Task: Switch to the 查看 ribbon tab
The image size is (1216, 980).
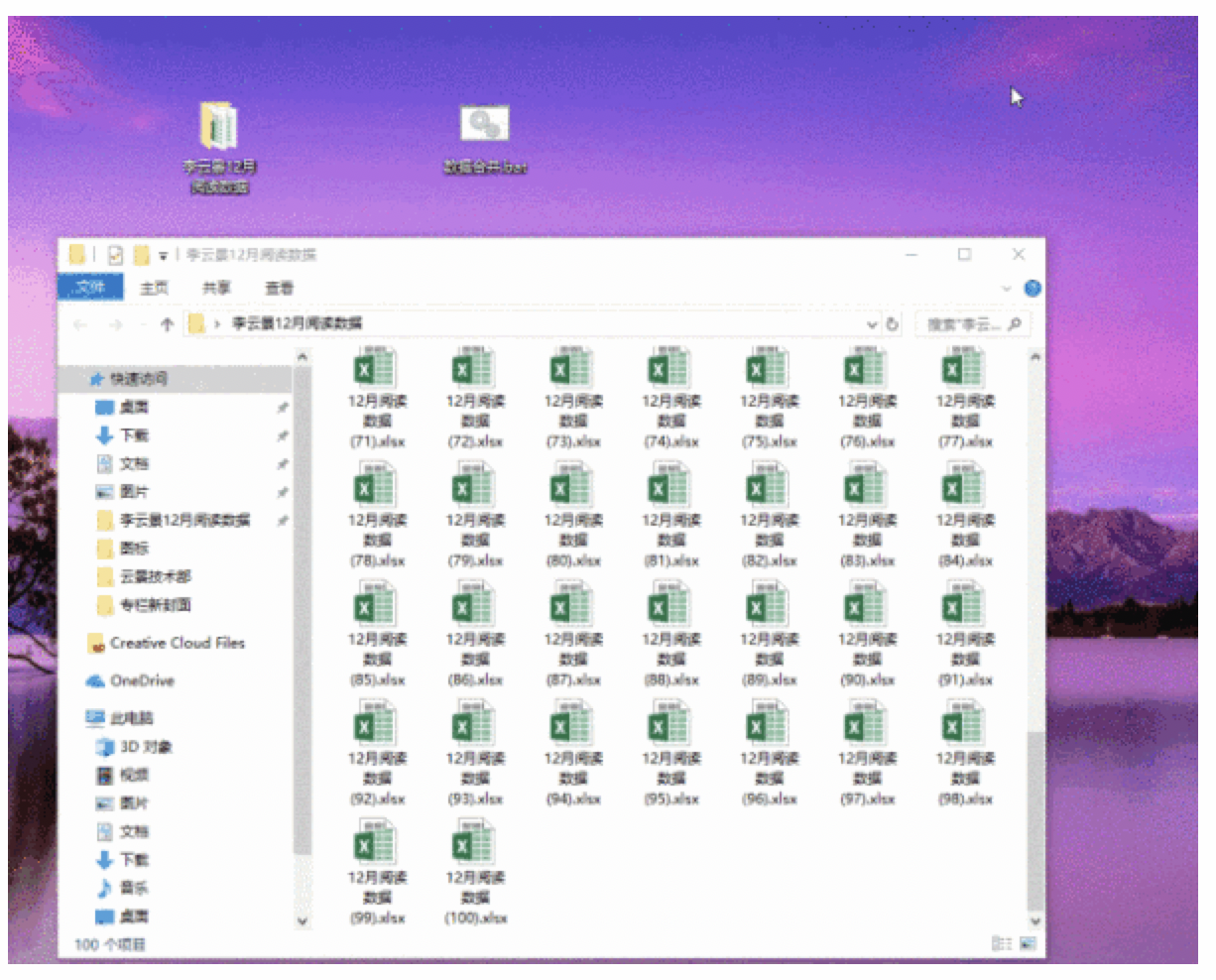Action: click(x=280, y=288)
